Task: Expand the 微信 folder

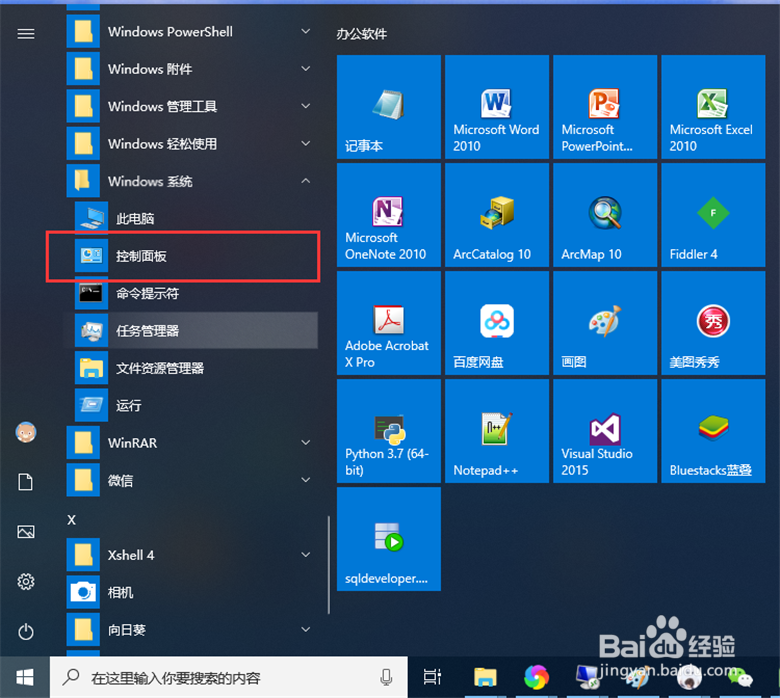Action: tap(192, 481)
